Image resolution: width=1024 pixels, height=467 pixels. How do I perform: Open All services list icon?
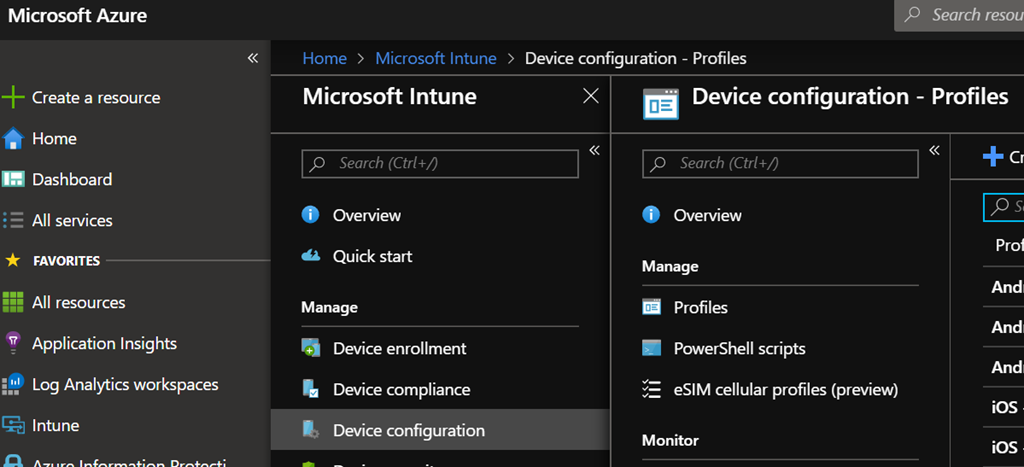(x=13, y=220)
